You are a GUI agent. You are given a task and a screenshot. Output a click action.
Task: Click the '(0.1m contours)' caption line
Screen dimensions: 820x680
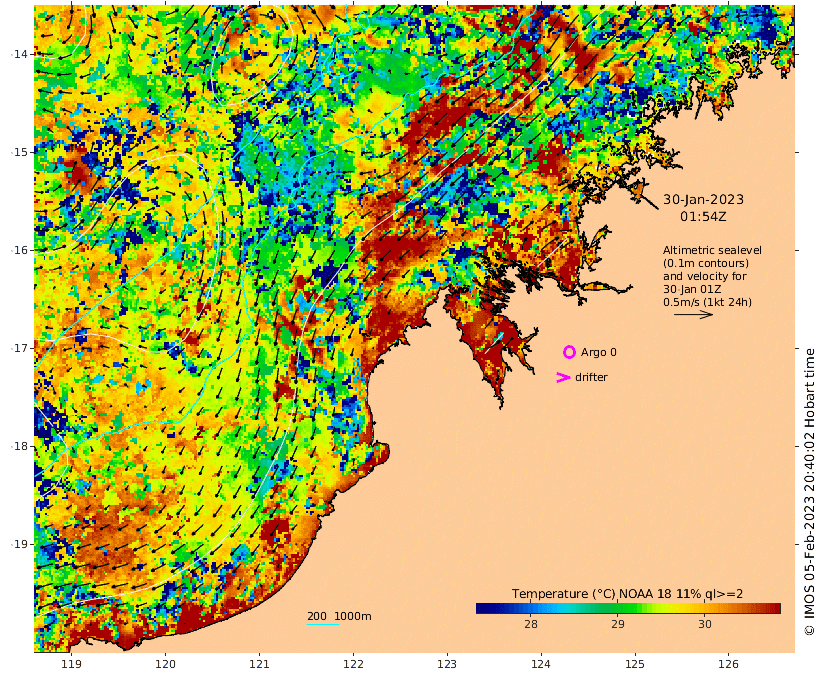(706, 263)
